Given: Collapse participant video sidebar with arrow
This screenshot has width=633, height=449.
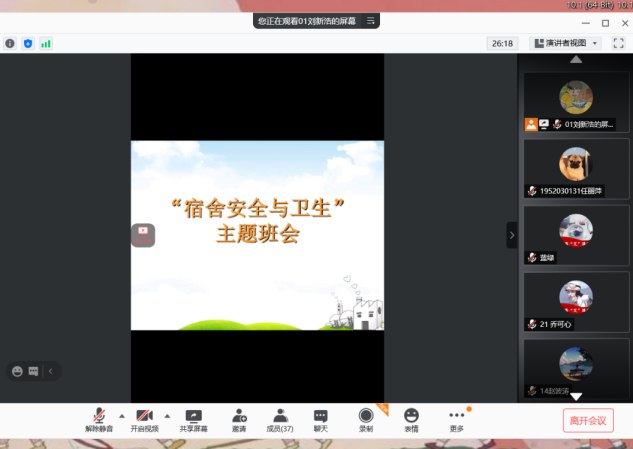Looking at the screenshot, I should click(512, 235).
